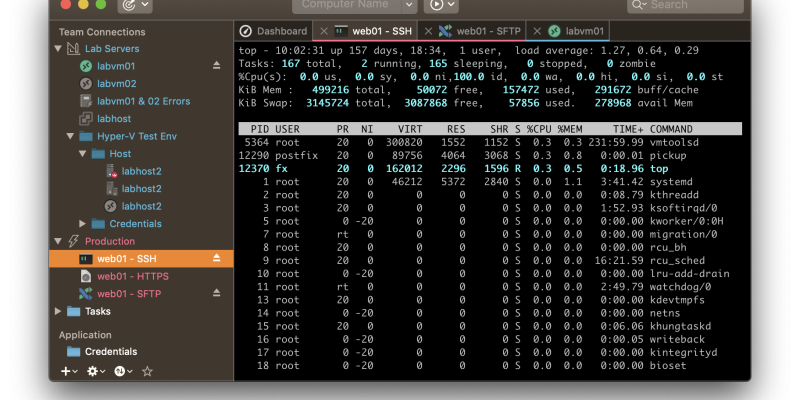Click the eject icon next to labvm01
800x400 pixels.
point(217,66)
